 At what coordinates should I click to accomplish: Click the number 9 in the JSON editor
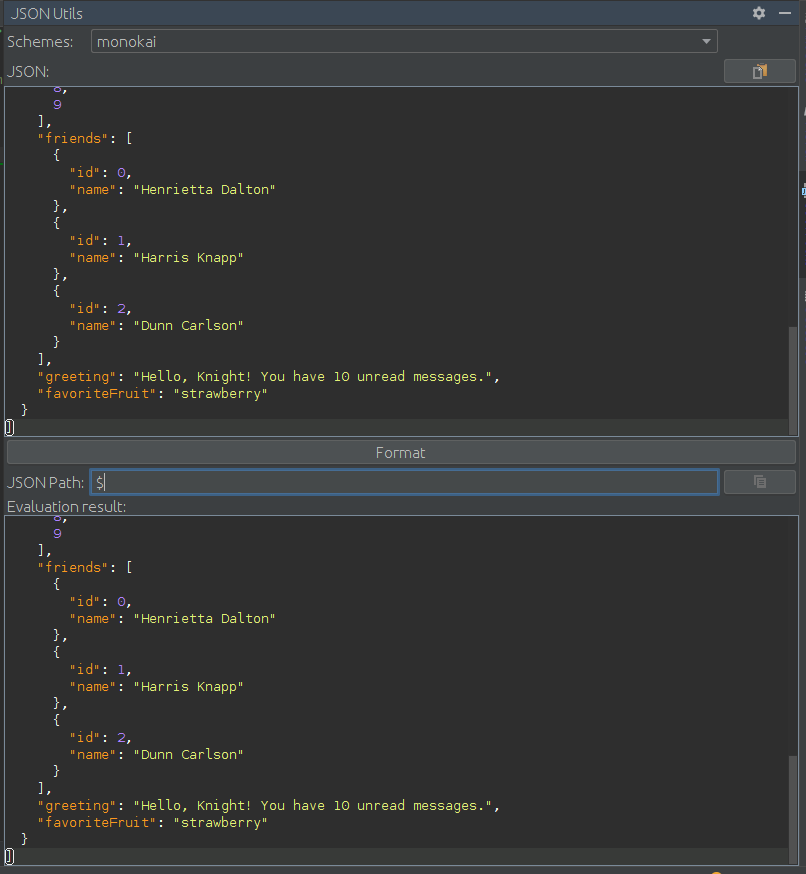pyautogui.click(x=57, y=104)
